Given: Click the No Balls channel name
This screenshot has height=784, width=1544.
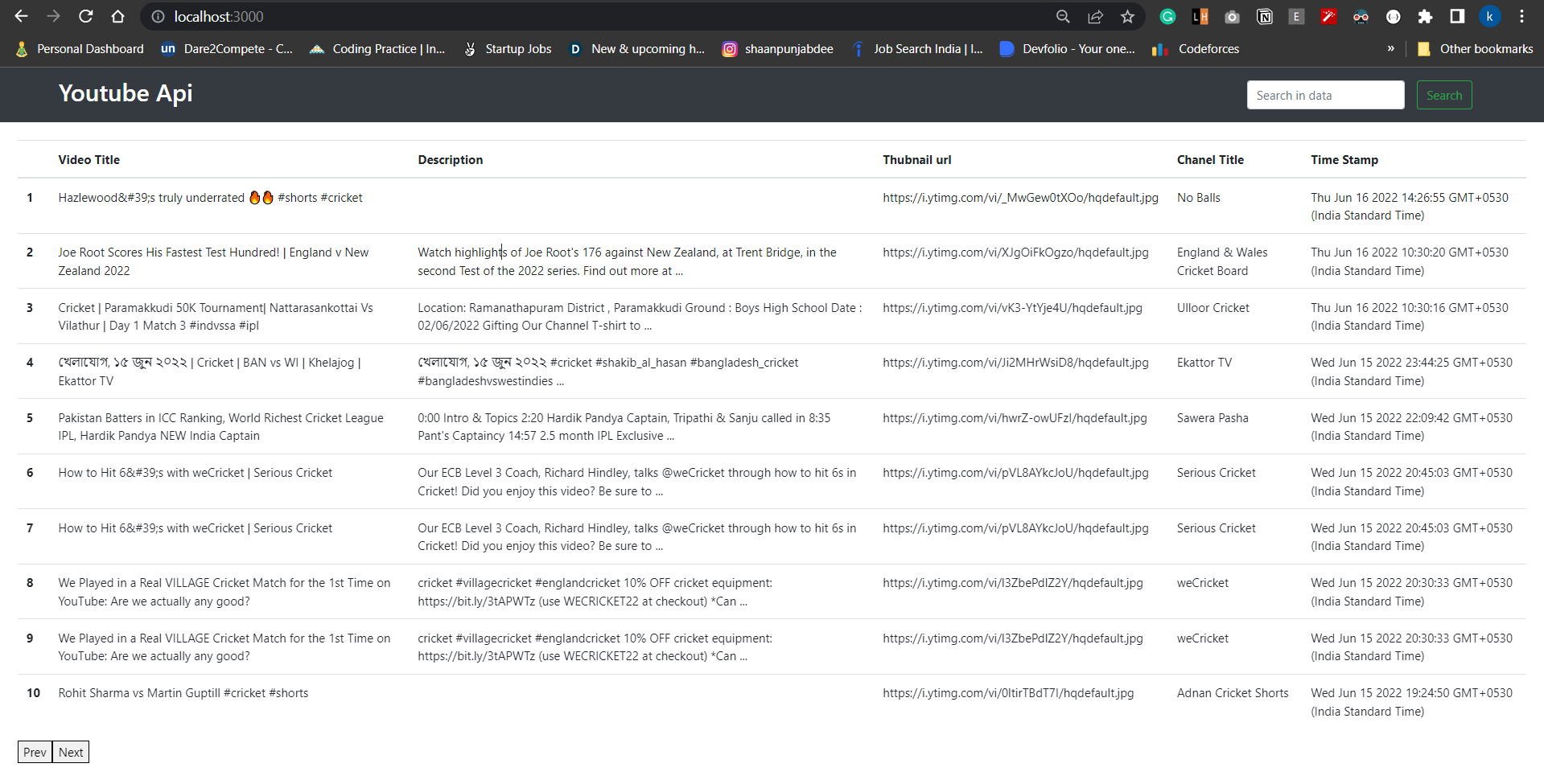Looking at the screenshot, I should 1199,198.
